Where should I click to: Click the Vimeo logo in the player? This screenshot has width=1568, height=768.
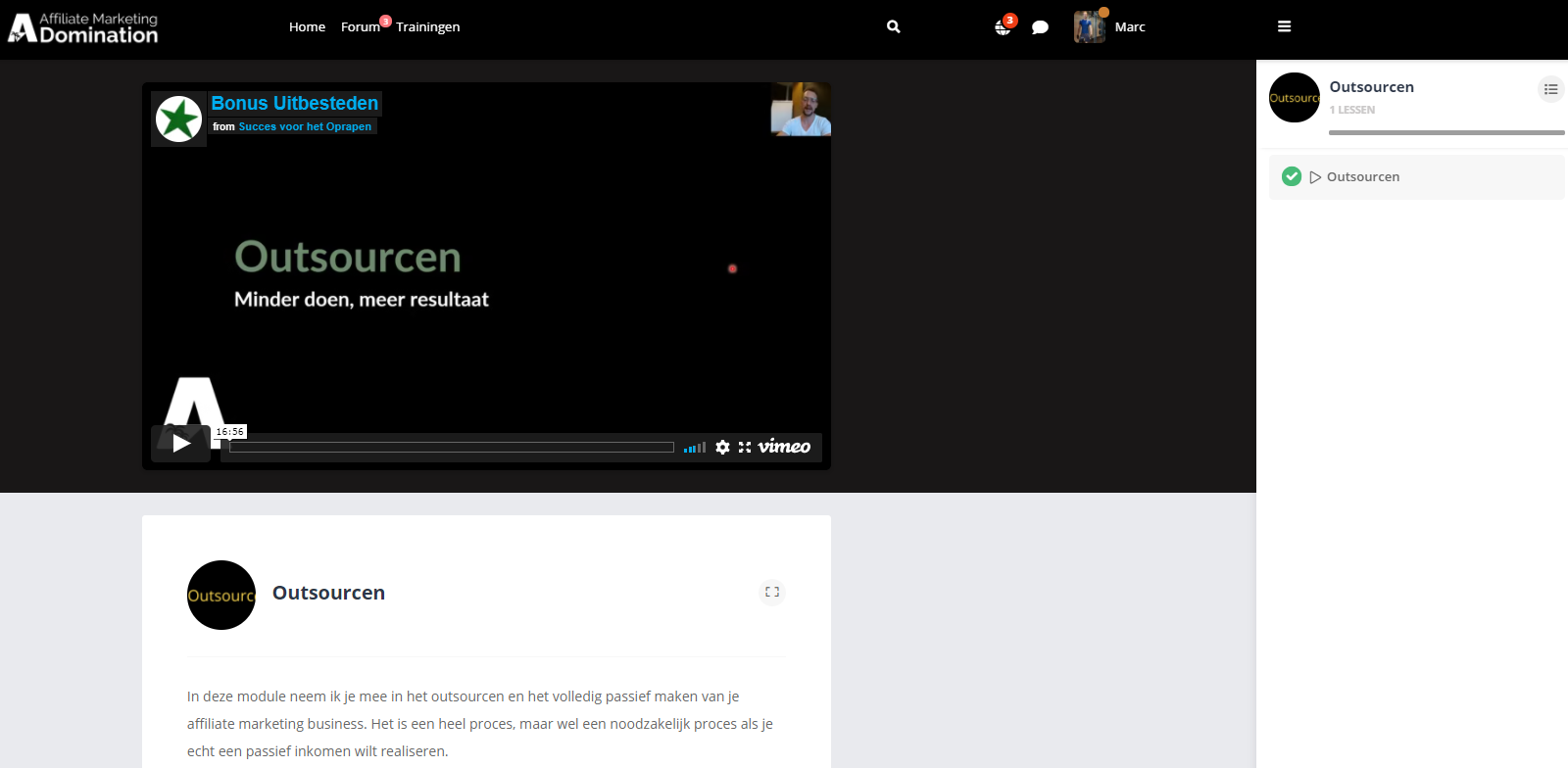click(x=784, y=447)
